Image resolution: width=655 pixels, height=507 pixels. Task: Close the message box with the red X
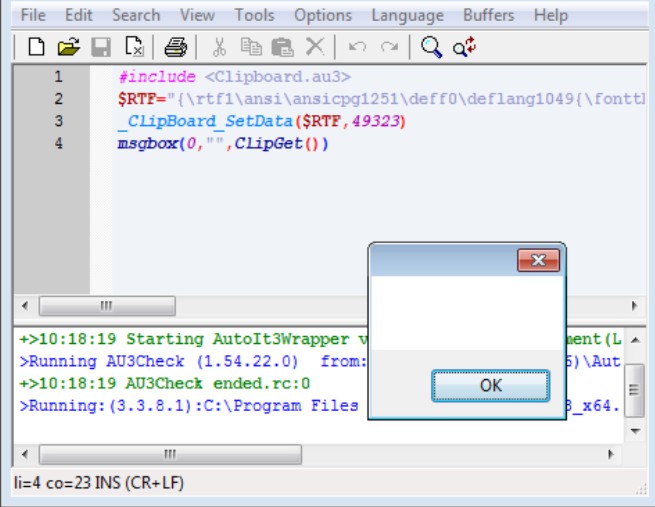pyautogui.click(x=538, y=261)
